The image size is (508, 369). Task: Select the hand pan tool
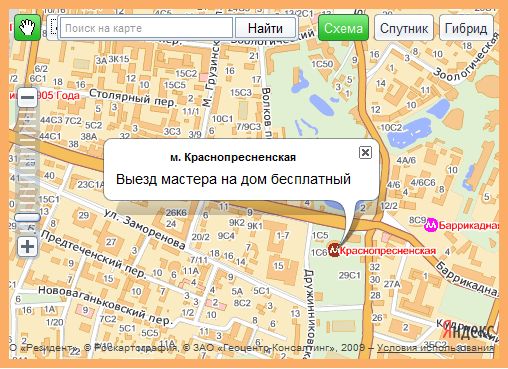(x=27, y=28)
